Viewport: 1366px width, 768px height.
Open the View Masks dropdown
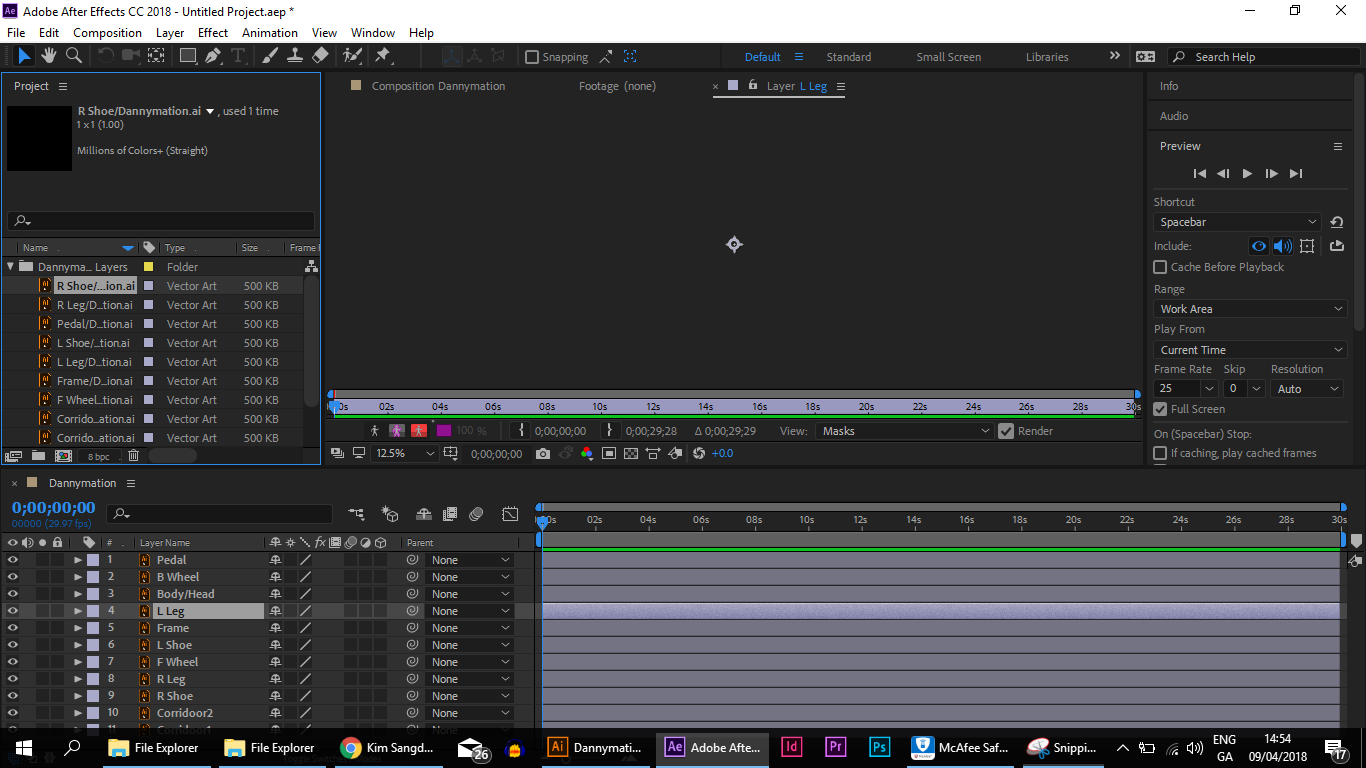tap(904, 431)
